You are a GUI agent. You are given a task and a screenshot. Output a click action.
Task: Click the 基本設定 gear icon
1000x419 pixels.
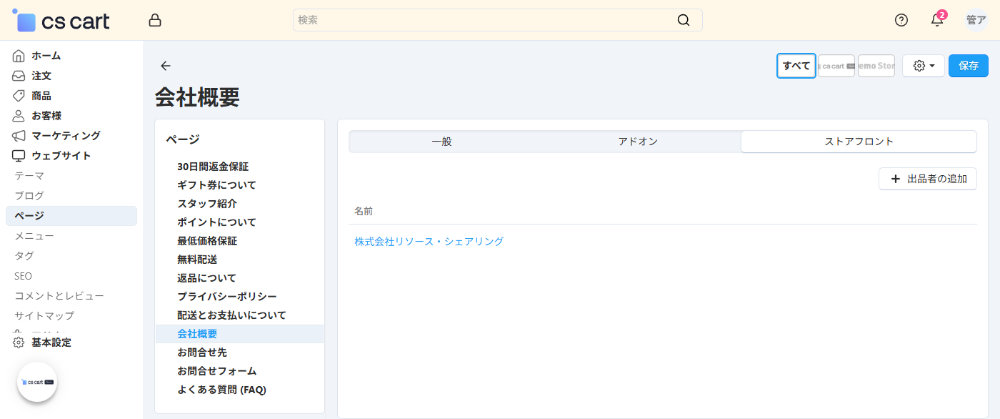coord(18,342)
